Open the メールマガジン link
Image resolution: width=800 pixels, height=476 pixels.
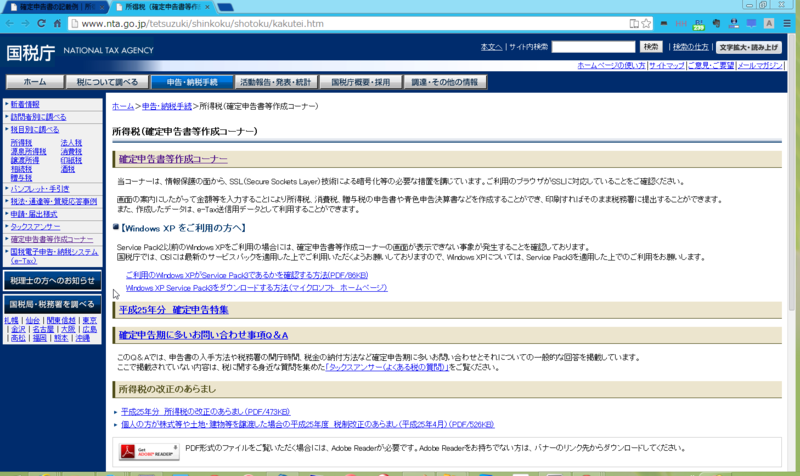760,65
